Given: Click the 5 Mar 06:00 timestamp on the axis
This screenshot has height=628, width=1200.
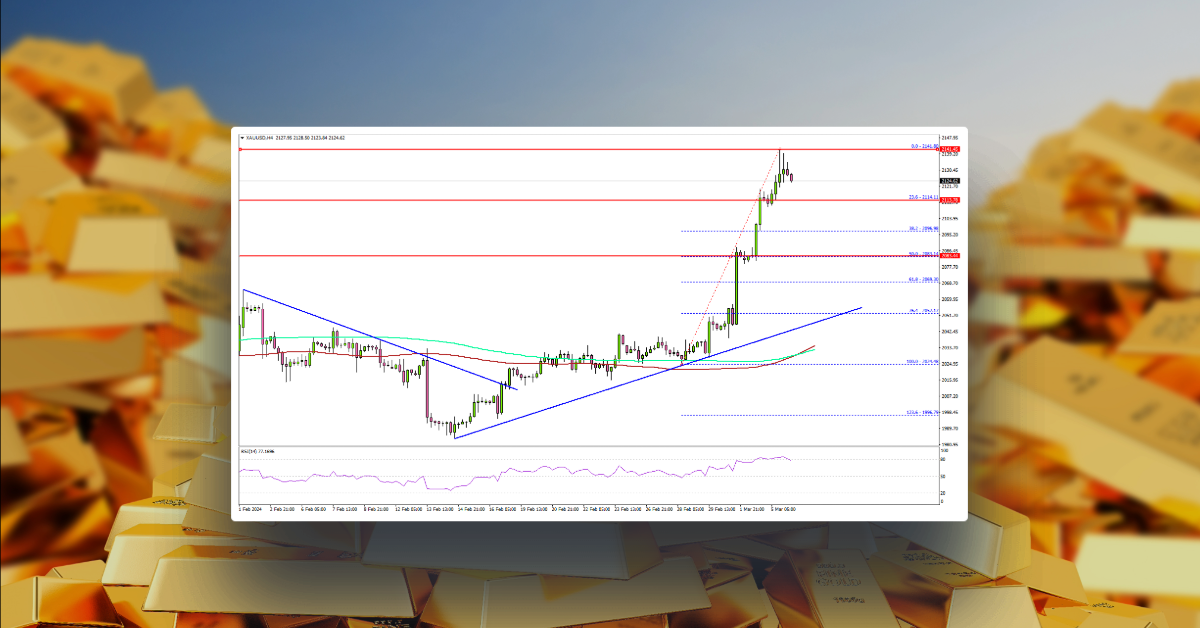Looking at the screenshot, I should click(x=786, y=508).
